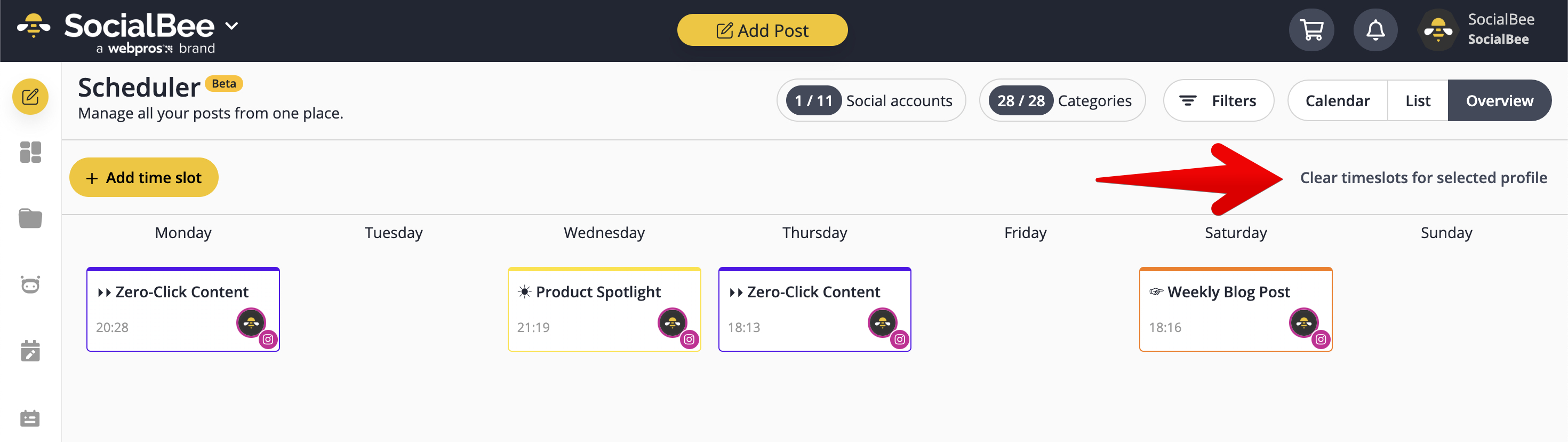Open the Weekly Blog Post time slot
Screen dimensions: 1568x442
click(x=1236, y=309)
